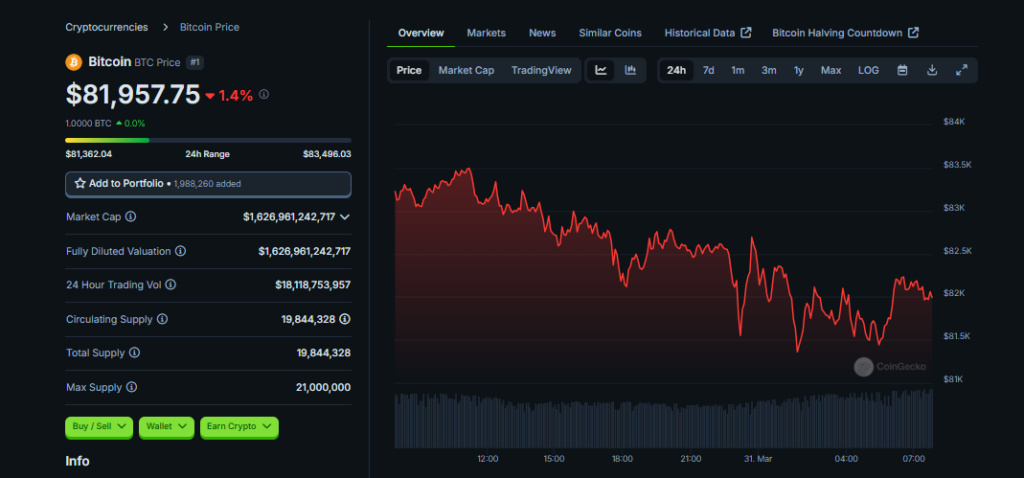This screenshot has height=478, width=1024.
Task: Open the Overview tab
Action: (421, 33)
